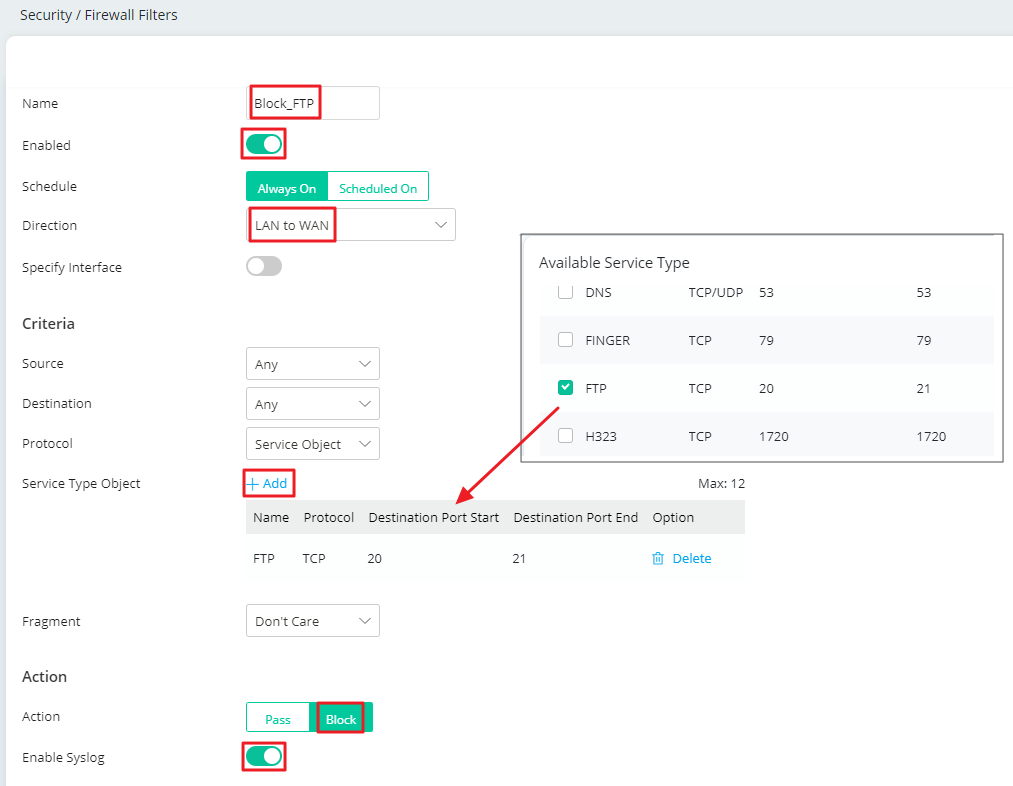Tick the FINGER service checkbox
This screenshot has height=786, width=1013.
pos(566,340)
